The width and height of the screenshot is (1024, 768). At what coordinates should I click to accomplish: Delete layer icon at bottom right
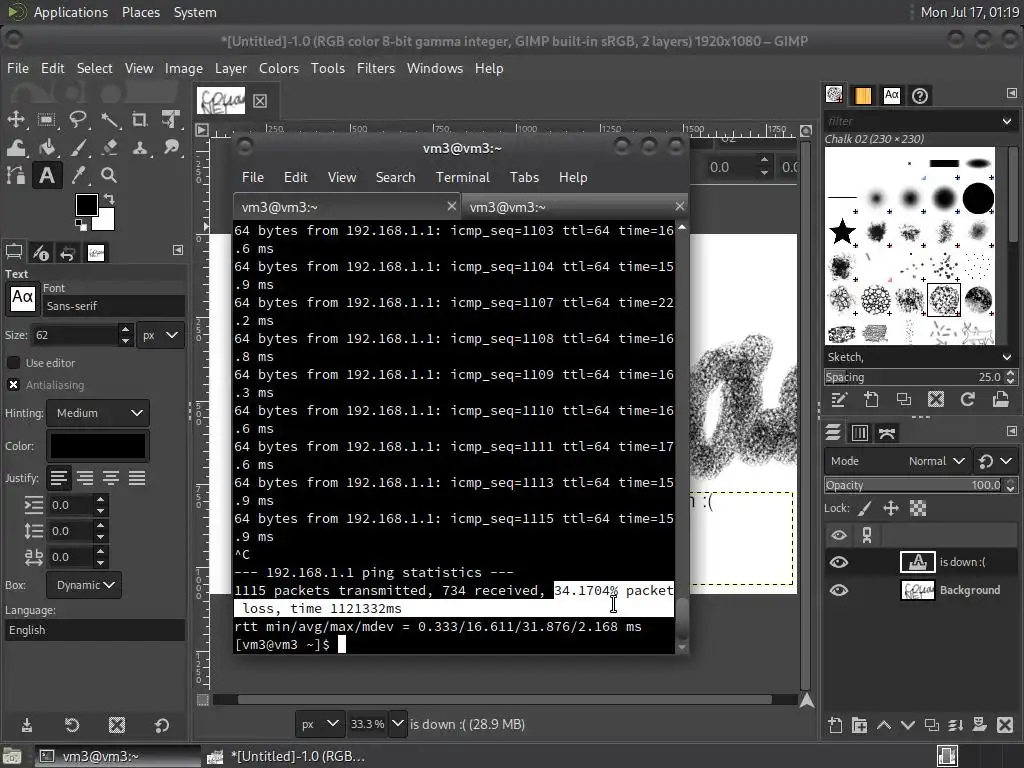coord(1005,725)
